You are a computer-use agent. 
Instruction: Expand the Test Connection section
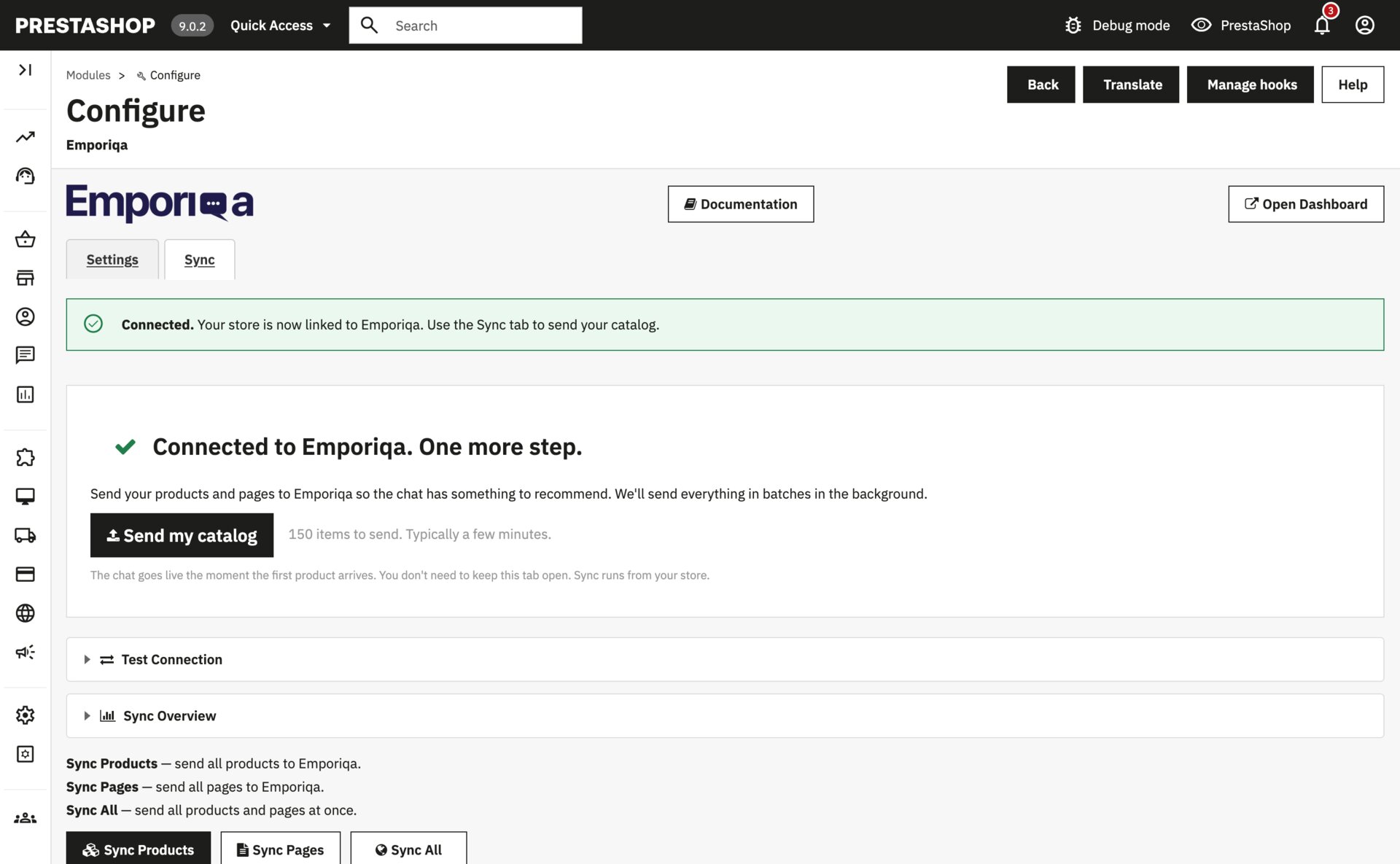click(x=725, y=659)
